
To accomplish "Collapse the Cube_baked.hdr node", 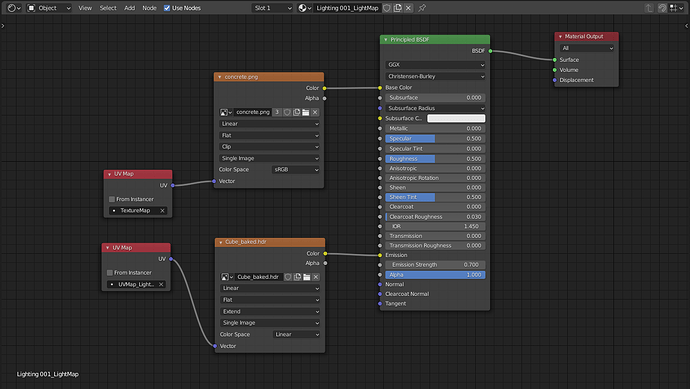I will (x=220, y=242).
